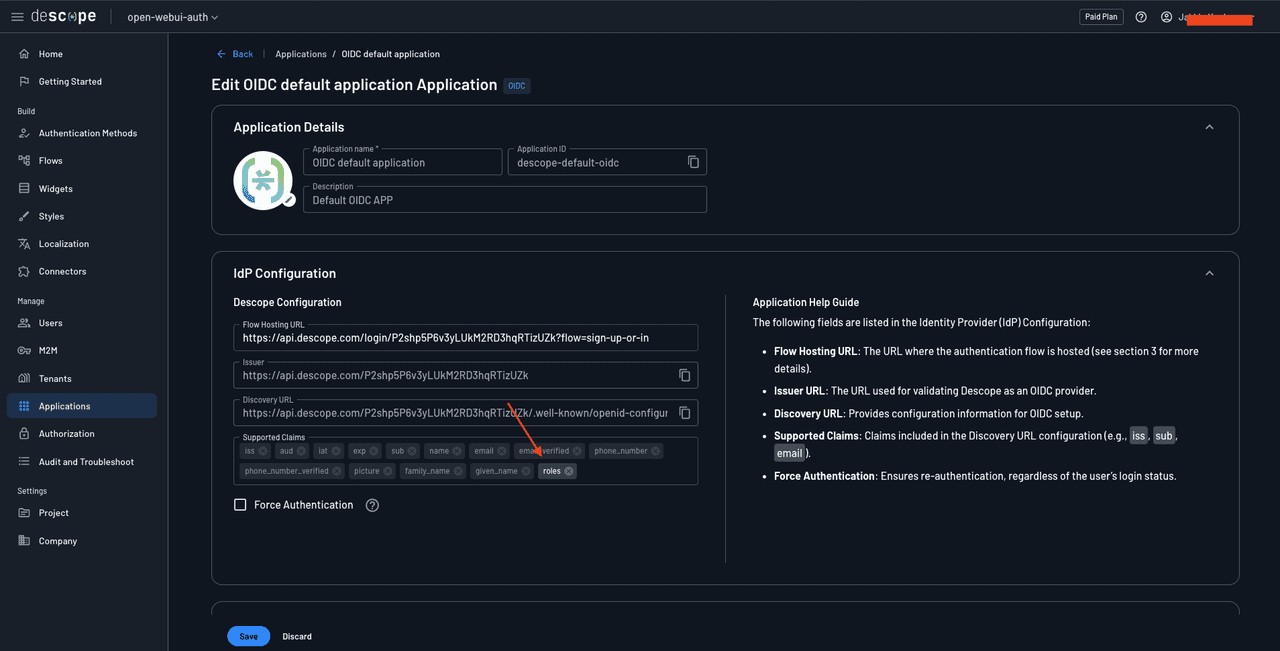The width and height of the screenshot is (1280, 651).
Task: Select the Tenants sidebar icon
Action: coord(24,378)
